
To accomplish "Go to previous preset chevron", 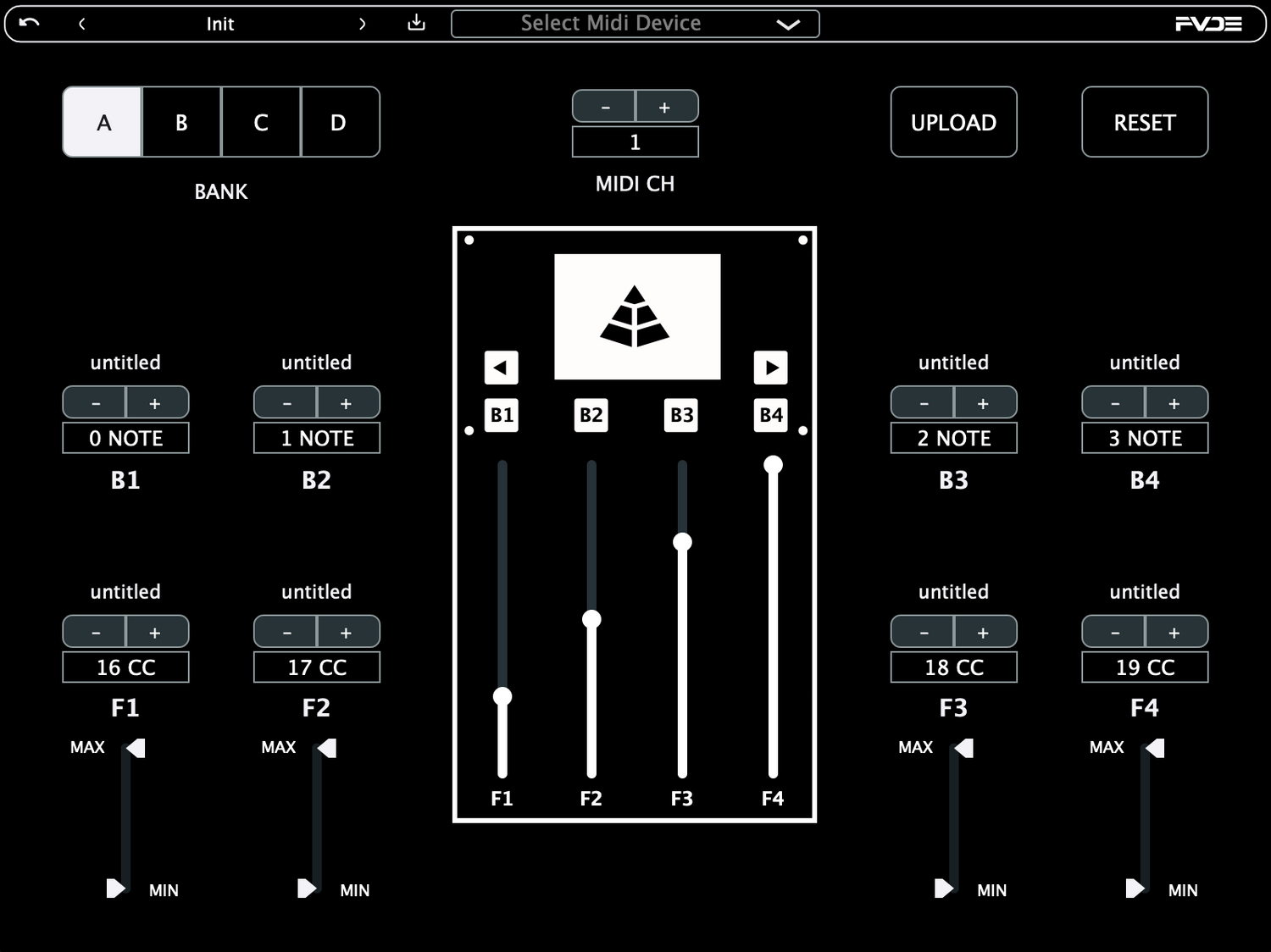I will coord(81,24).
